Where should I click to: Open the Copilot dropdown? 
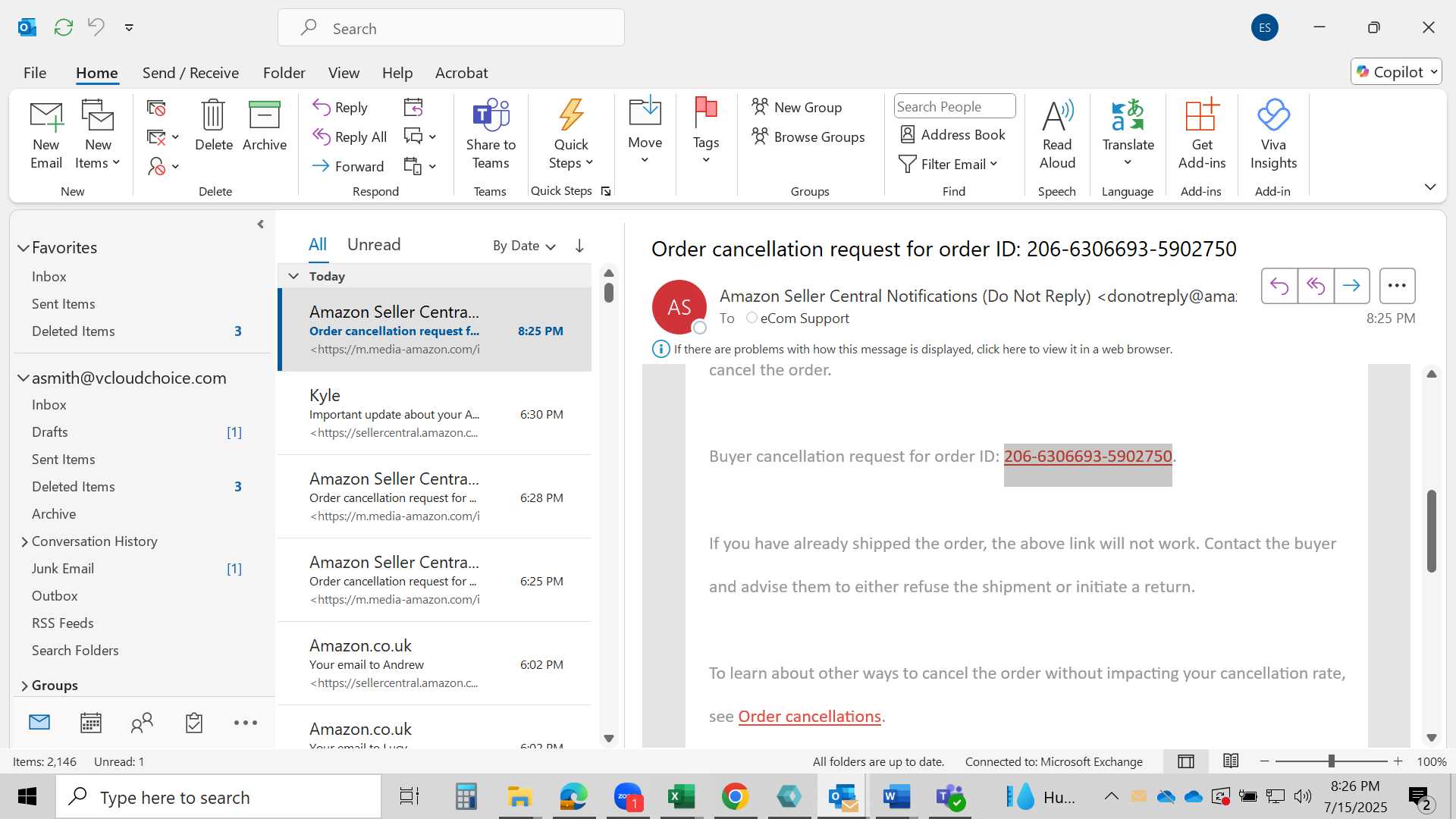point(1396,72)
